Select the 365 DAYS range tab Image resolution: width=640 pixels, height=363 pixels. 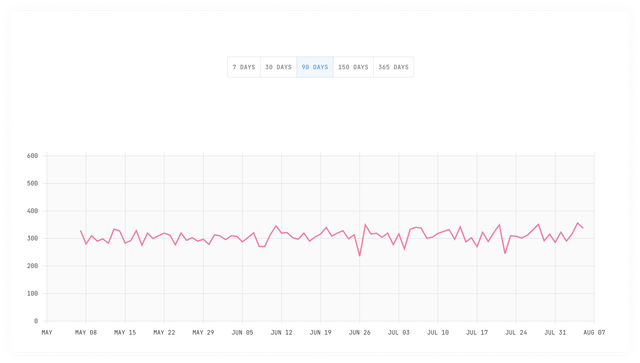pos(393,67)
